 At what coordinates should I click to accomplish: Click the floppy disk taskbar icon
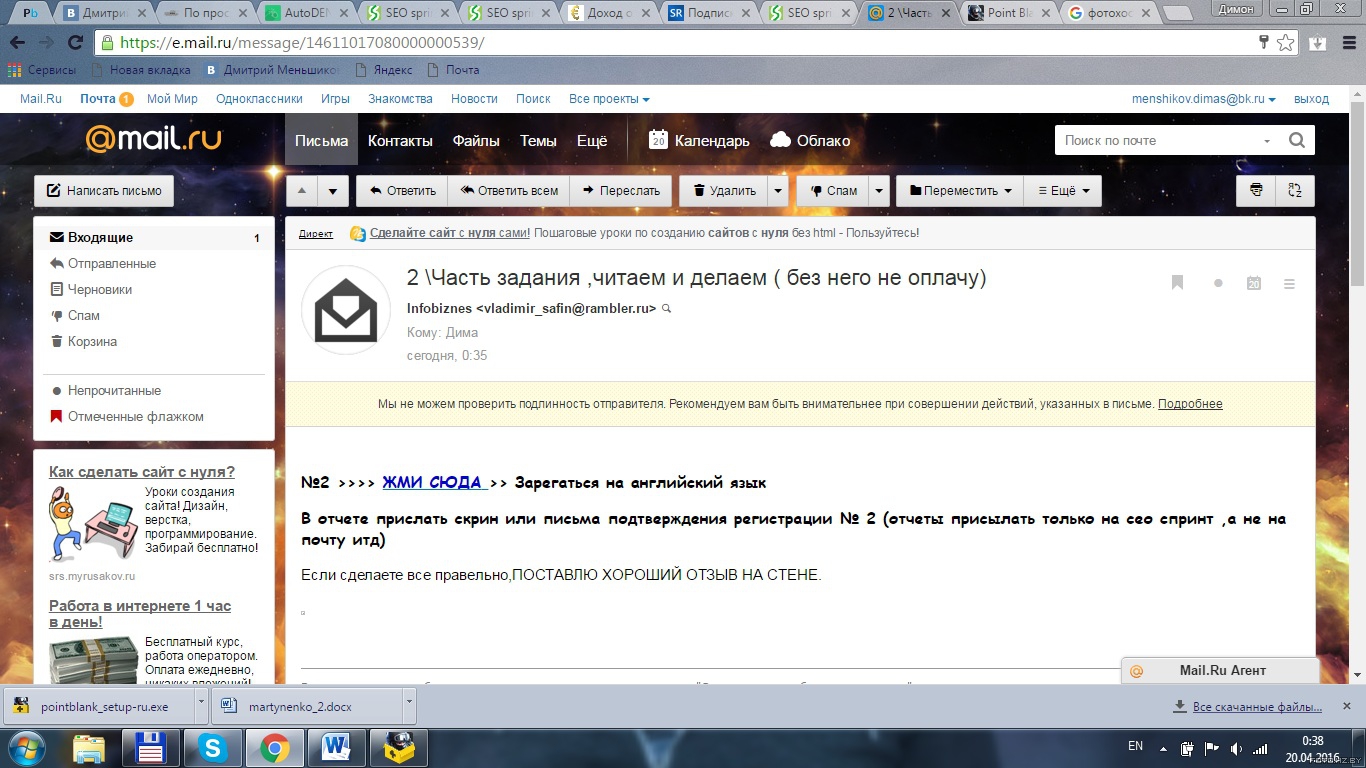coord(151,748)
